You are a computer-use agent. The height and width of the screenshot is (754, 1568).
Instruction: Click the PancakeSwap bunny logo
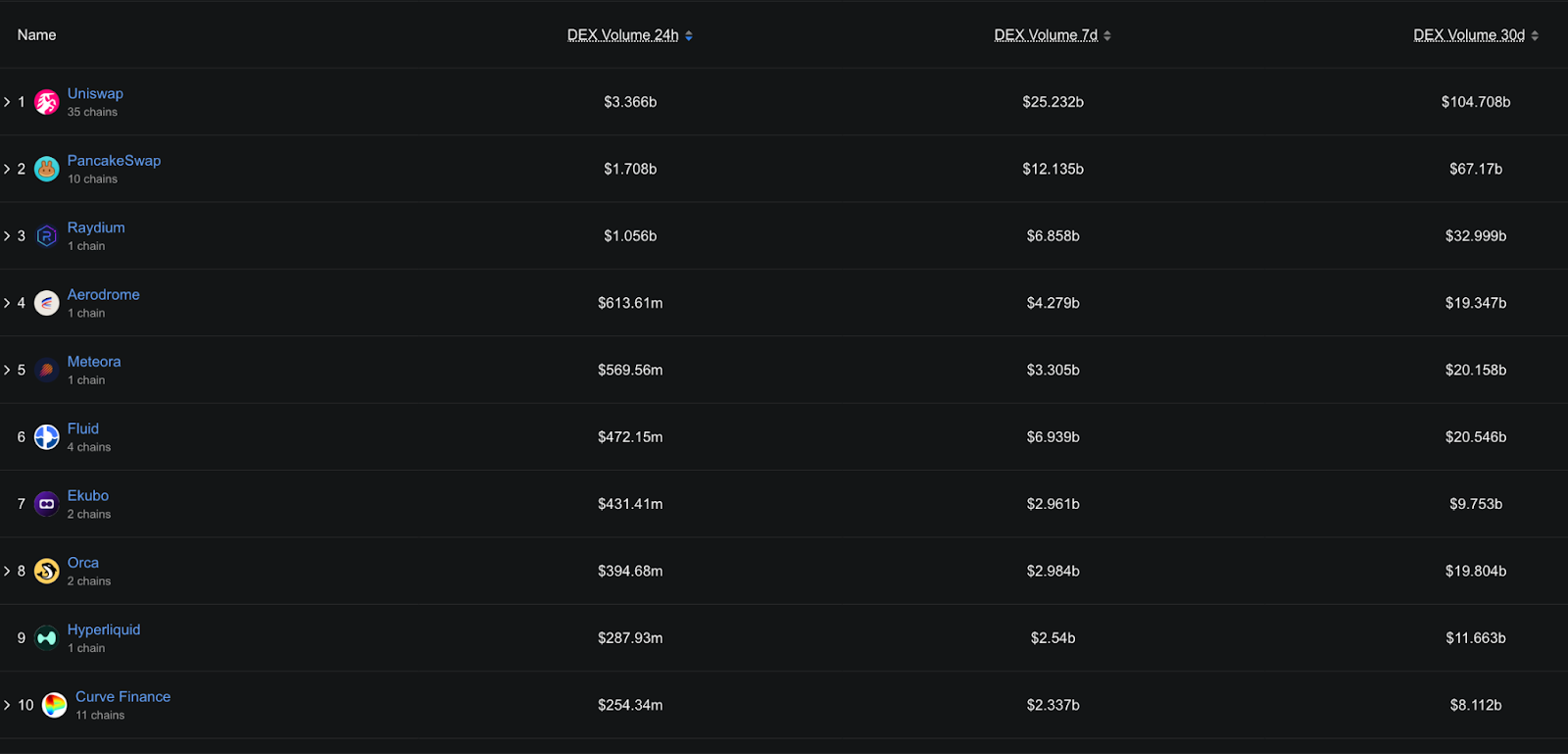pos(46,168)
